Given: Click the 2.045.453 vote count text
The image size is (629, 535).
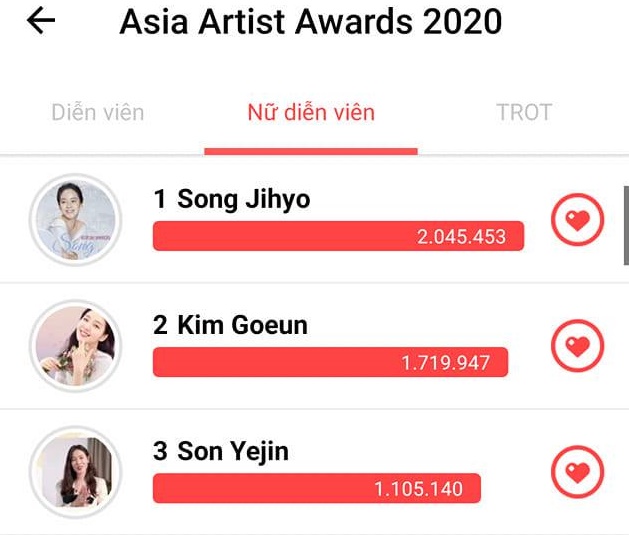Looking at the screenshot, I should [461, 237].
